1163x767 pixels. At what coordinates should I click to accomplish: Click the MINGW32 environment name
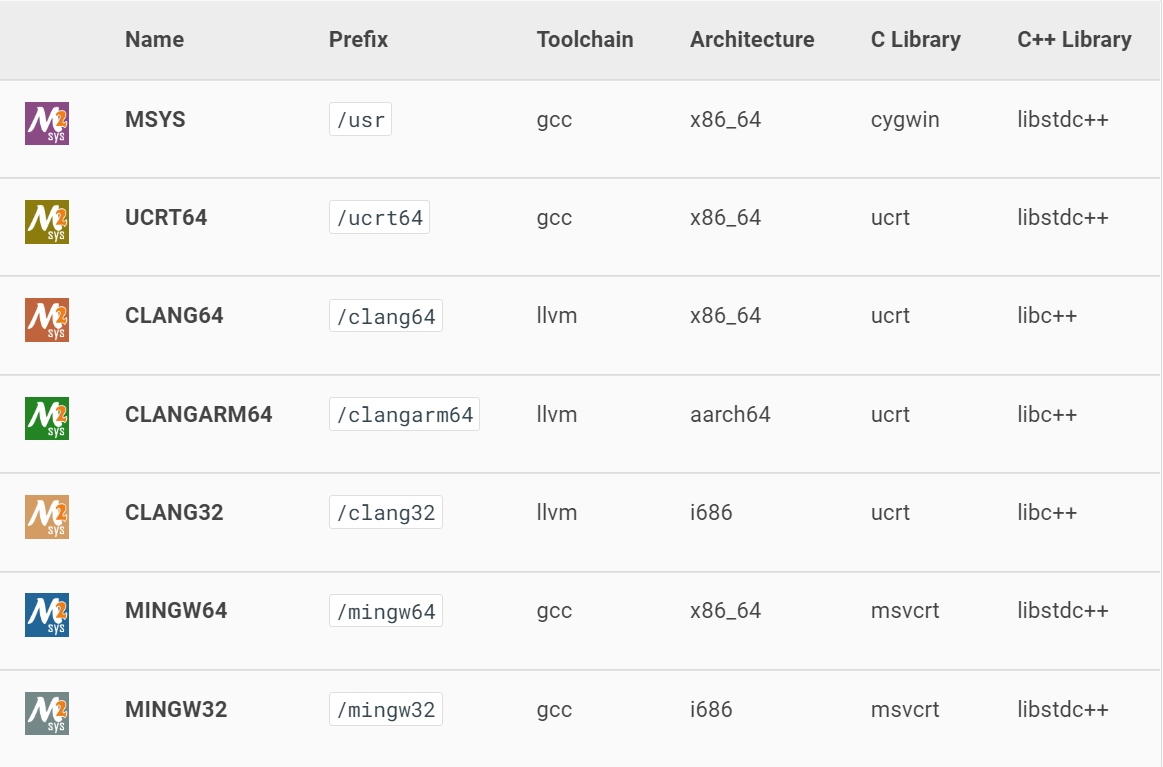click(176, 709)
